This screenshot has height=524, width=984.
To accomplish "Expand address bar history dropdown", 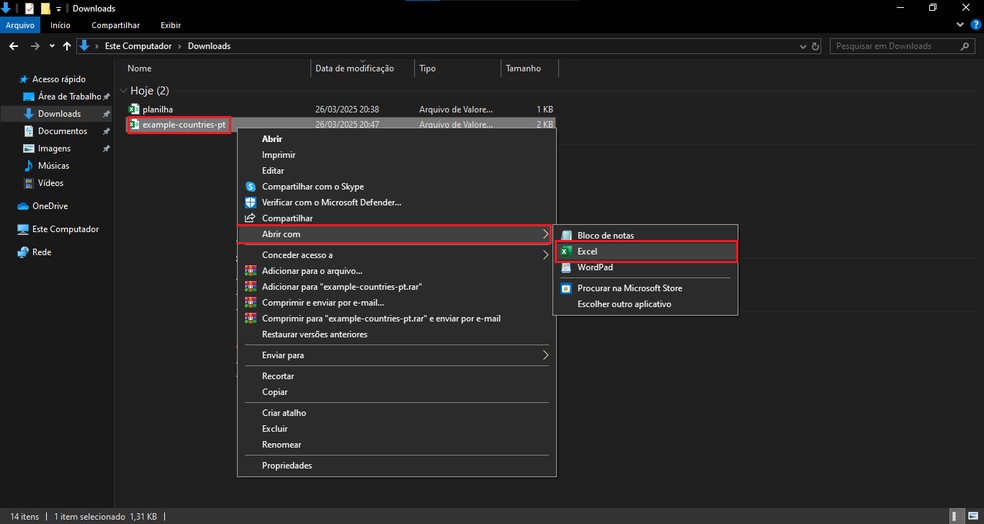I will tap(803, 46).
